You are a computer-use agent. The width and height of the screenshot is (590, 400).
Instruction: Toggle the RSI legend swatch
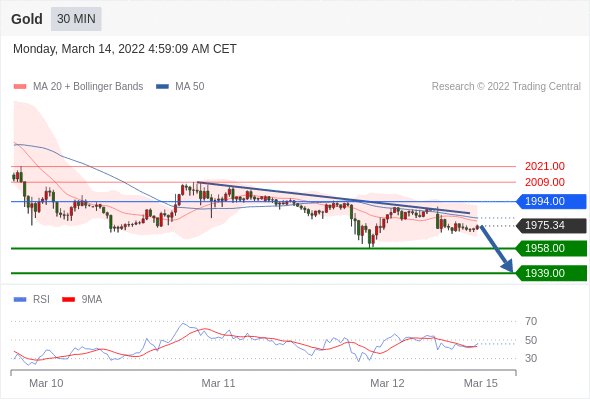[20, 300]
